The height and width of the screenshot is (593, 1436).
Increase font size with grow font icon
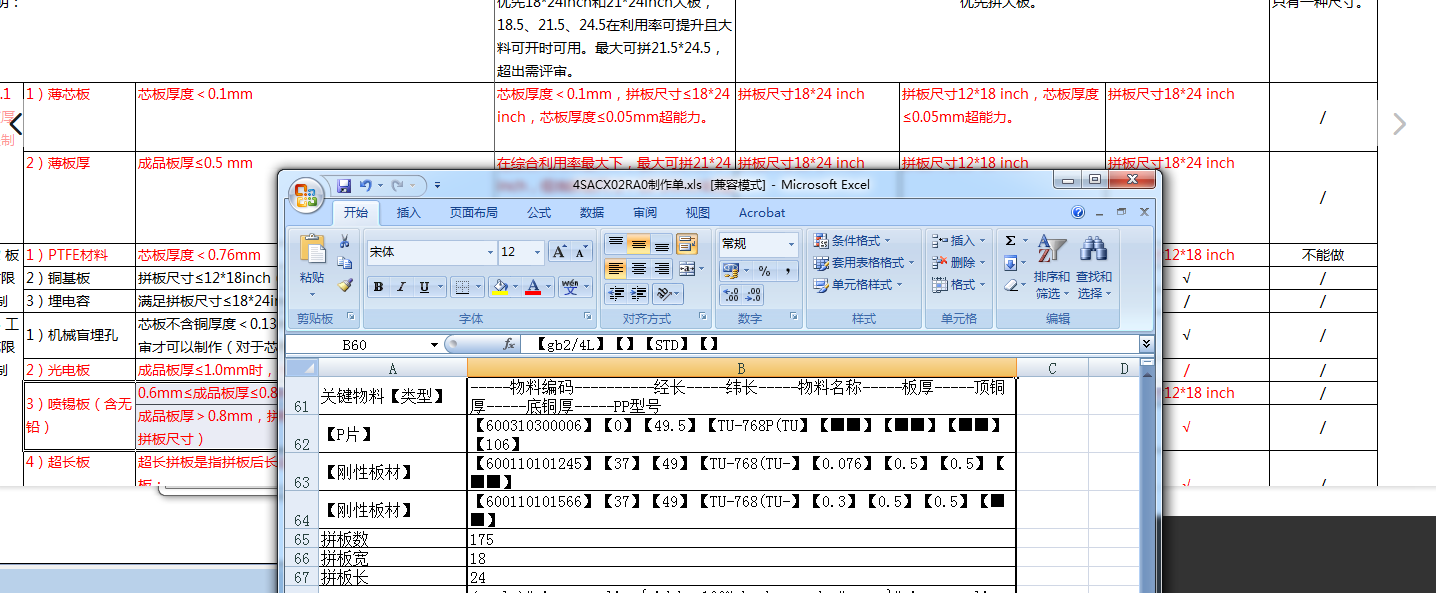coord(560,252)
